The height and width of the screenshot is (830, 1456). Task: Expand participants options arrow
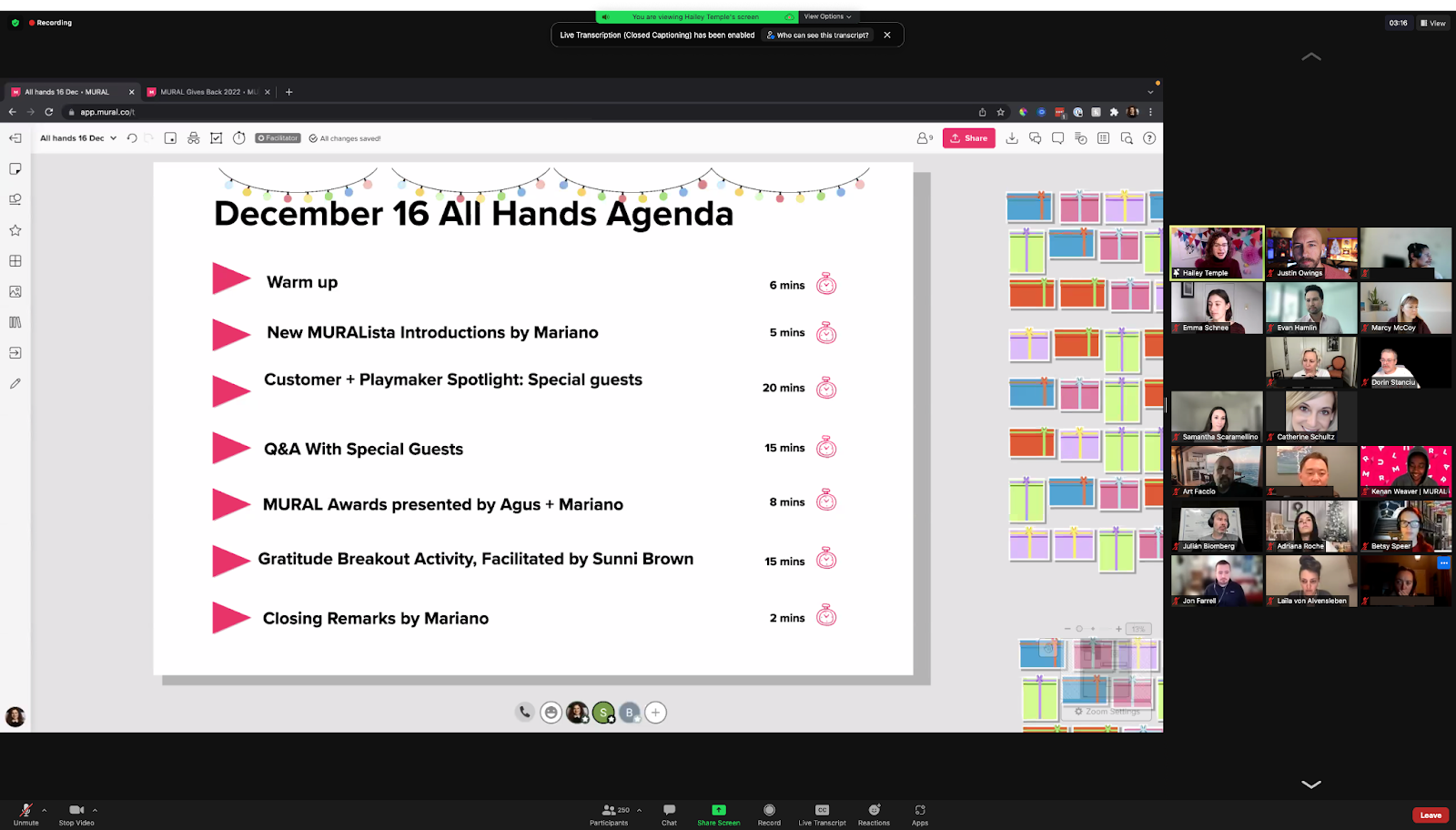pyautogui.click(x=639, y=810)
